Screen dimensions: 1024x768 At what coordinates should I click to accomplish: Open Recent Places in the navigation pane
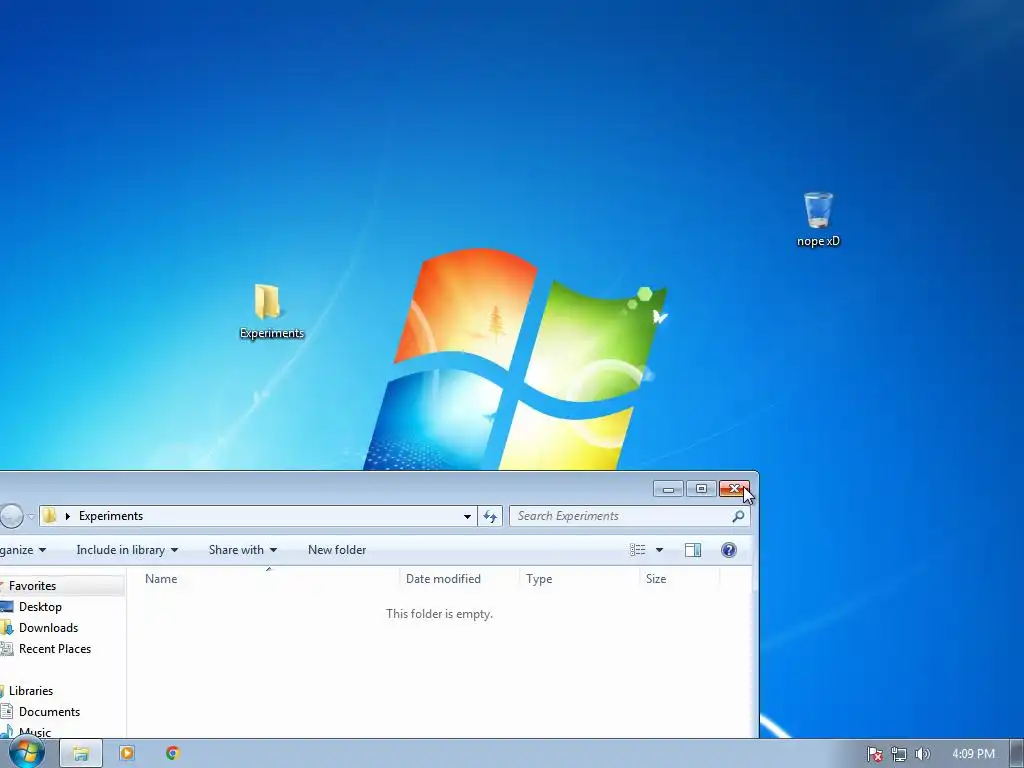tap(55, 648)
